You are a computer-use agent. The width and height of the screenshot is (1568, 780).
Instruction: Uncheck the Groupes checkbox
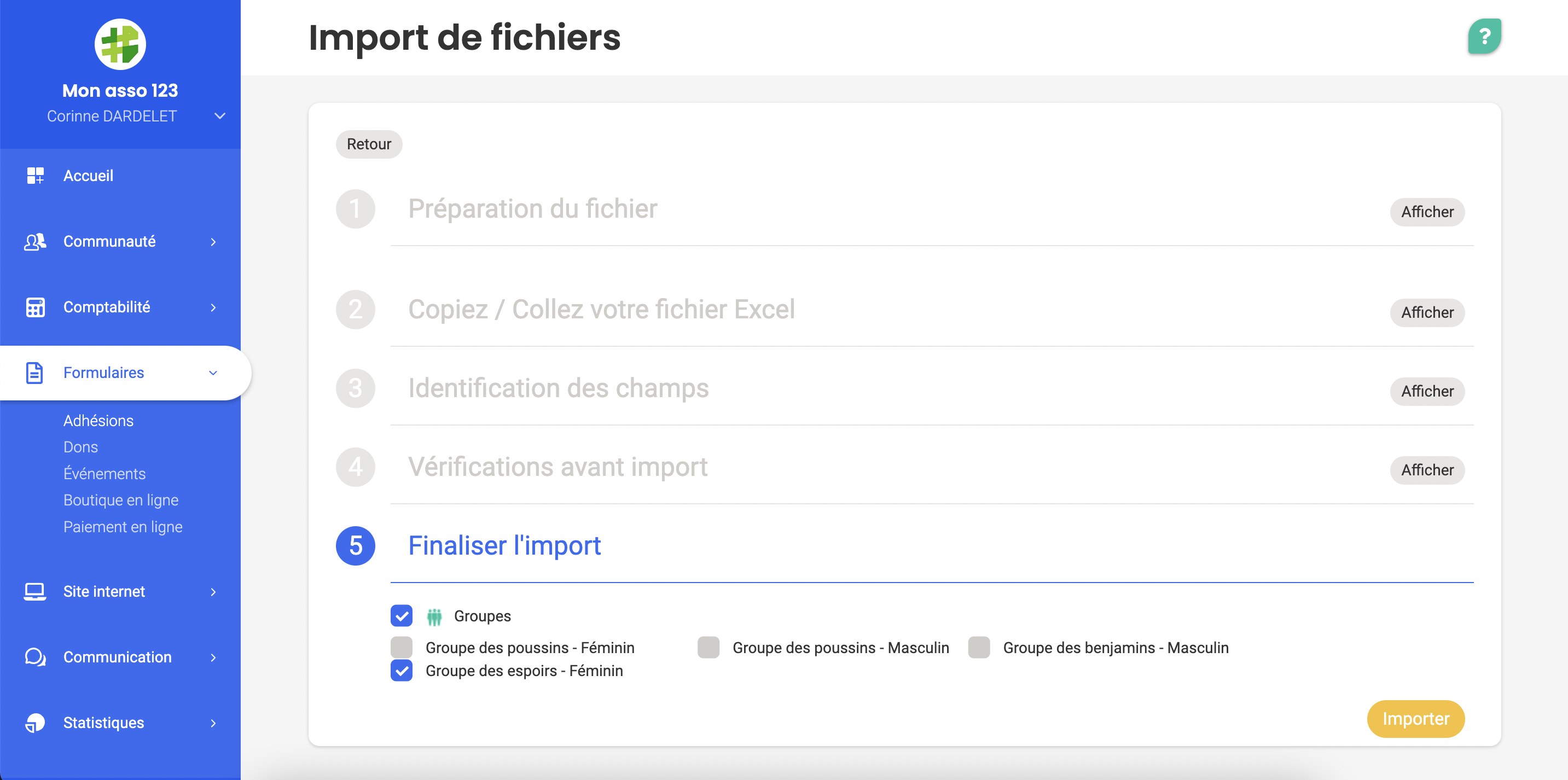(x=402, y=616)
